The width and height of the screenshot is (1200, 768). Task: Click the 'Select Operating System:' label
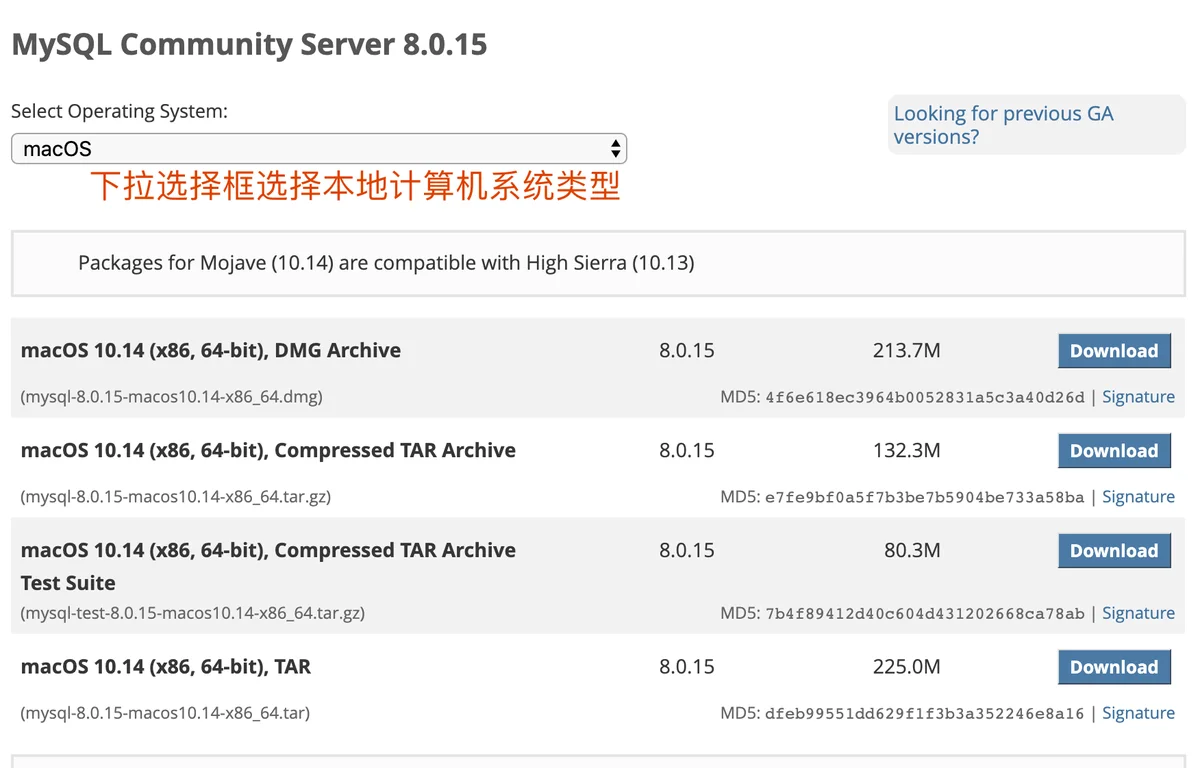(x=119, y=111)
